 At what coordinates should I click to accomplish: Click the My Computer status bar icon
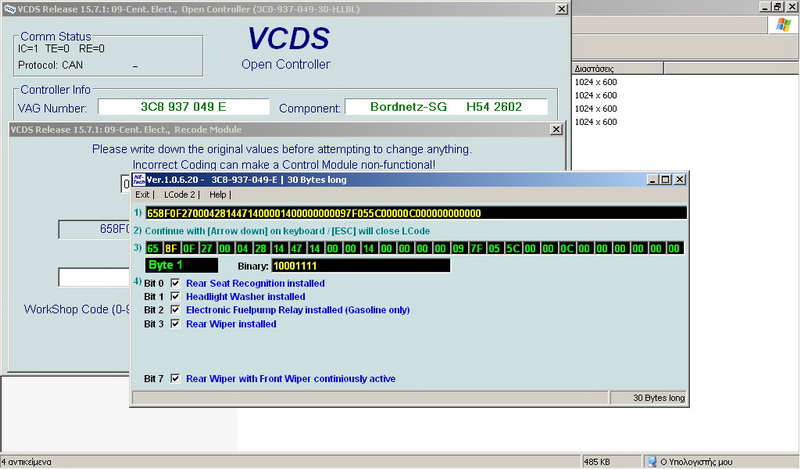click(652, 462)
